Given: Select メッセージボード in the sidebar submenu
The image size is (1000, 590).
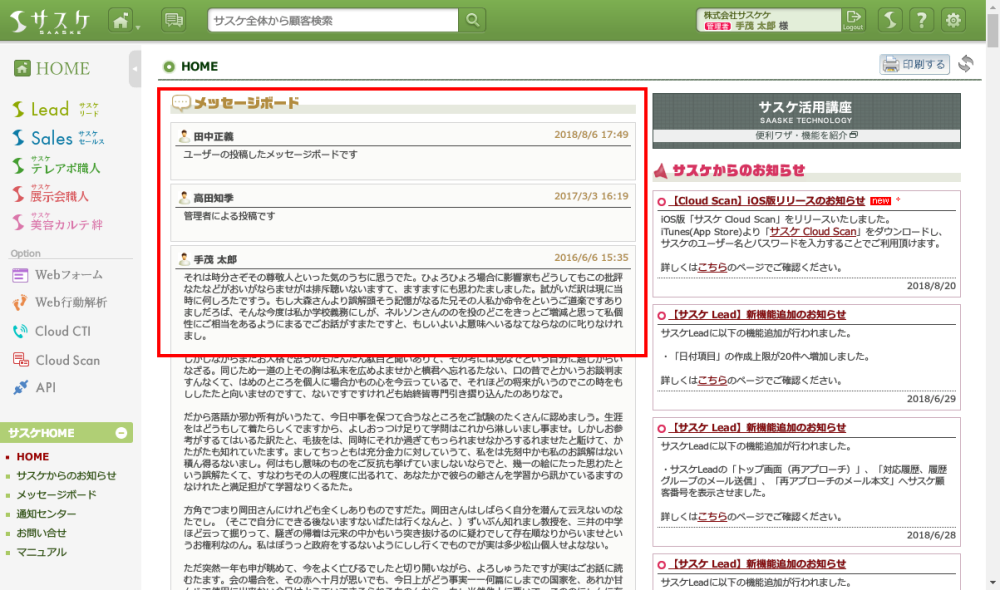Looking at the screenshot, I should click(56, 495).
